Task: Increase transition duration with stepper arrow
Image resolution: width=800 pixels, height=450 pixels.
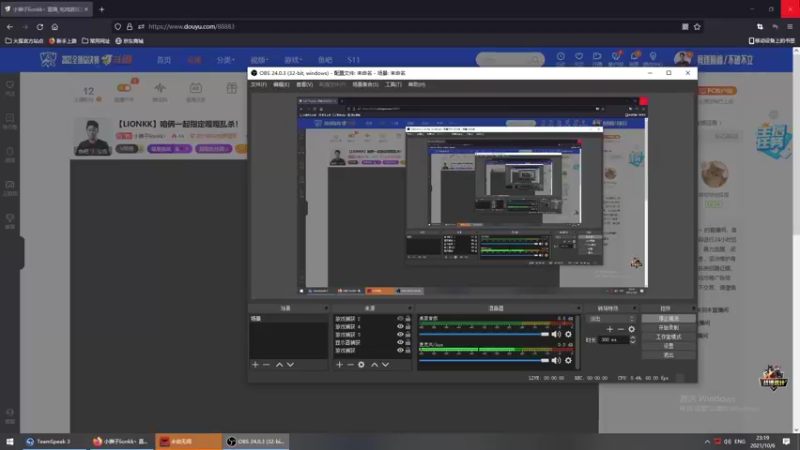Action: (x=633, y=337)
